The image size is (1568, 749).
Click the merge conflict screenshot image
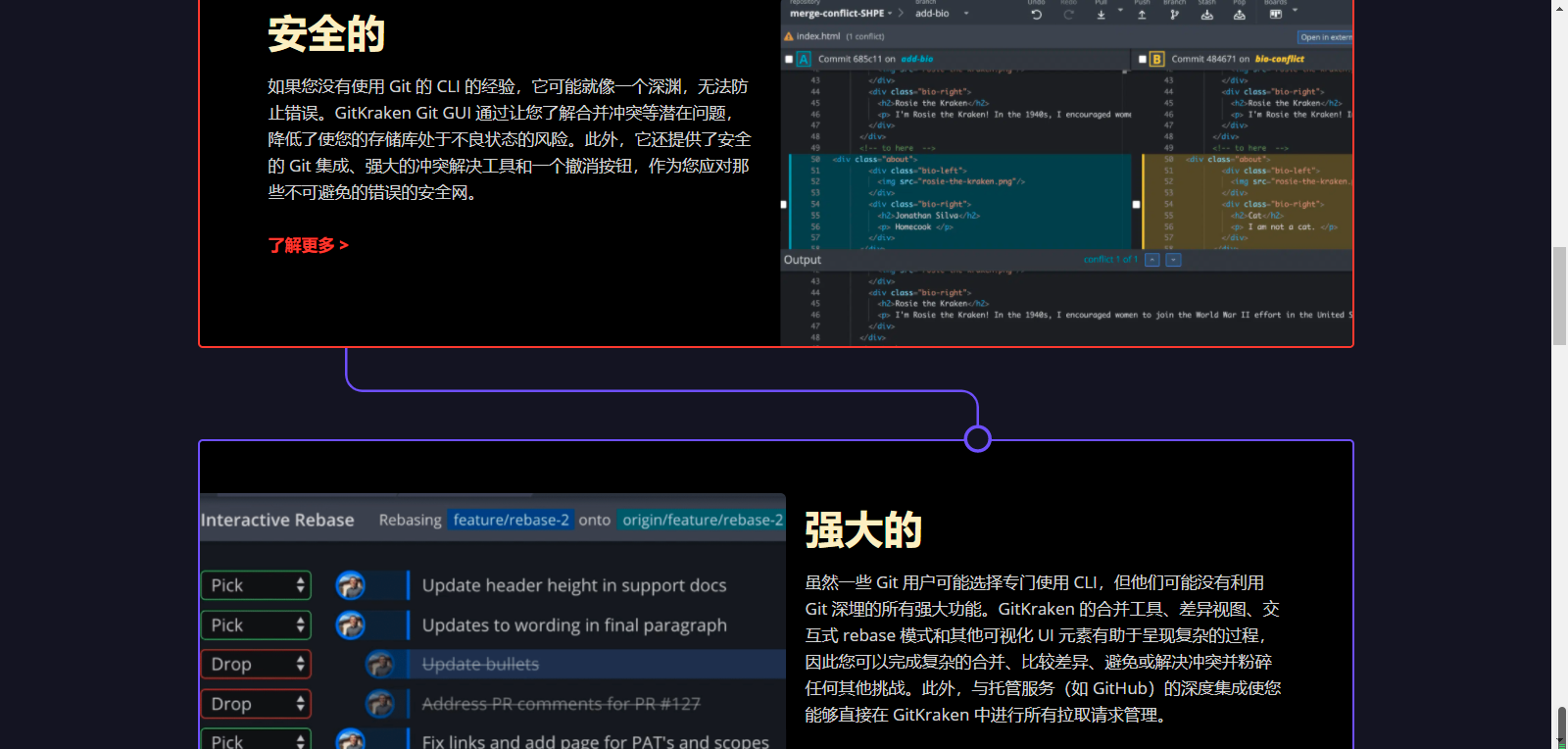(x=1066, y=173)
